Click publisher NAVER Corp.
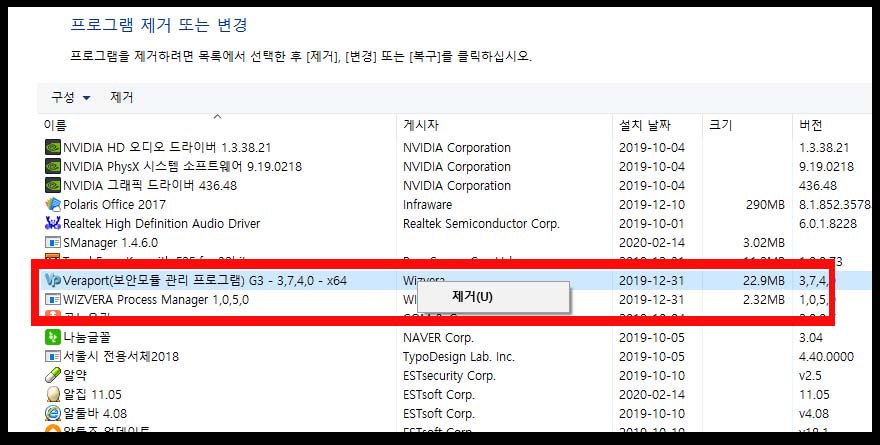Screen dimensions: 880x445 [438, 337]
